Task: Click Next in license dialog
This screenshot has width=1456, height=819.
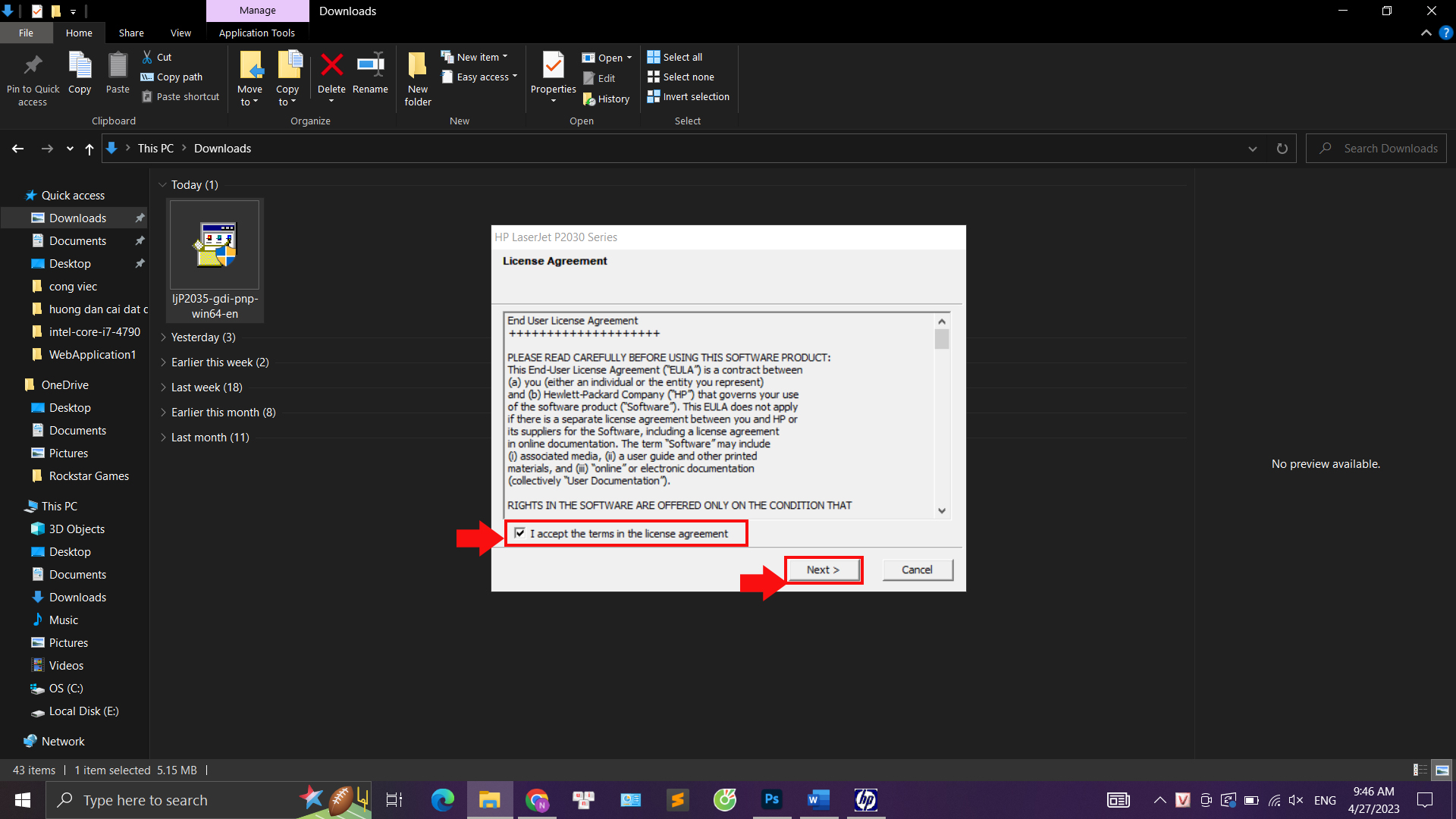Action: pyautogui.click(x=823, y=570)
